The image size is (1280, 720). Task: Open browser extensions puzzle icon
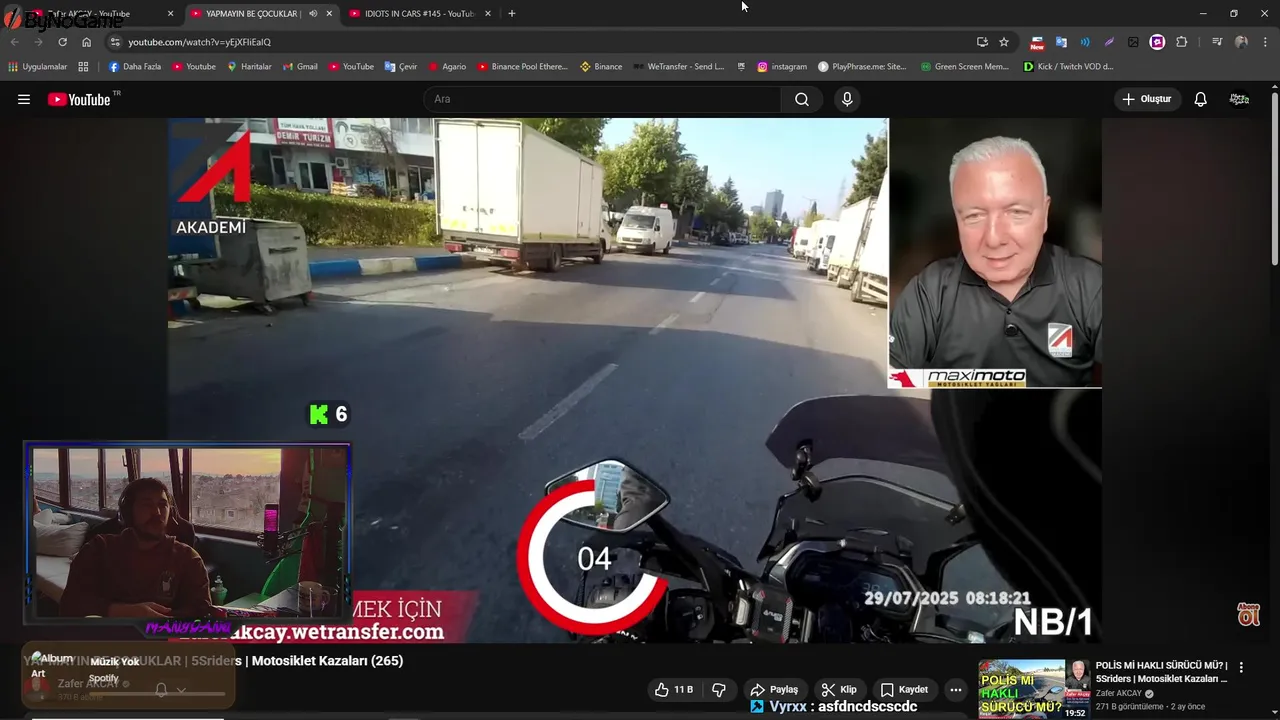(1181, 42)
